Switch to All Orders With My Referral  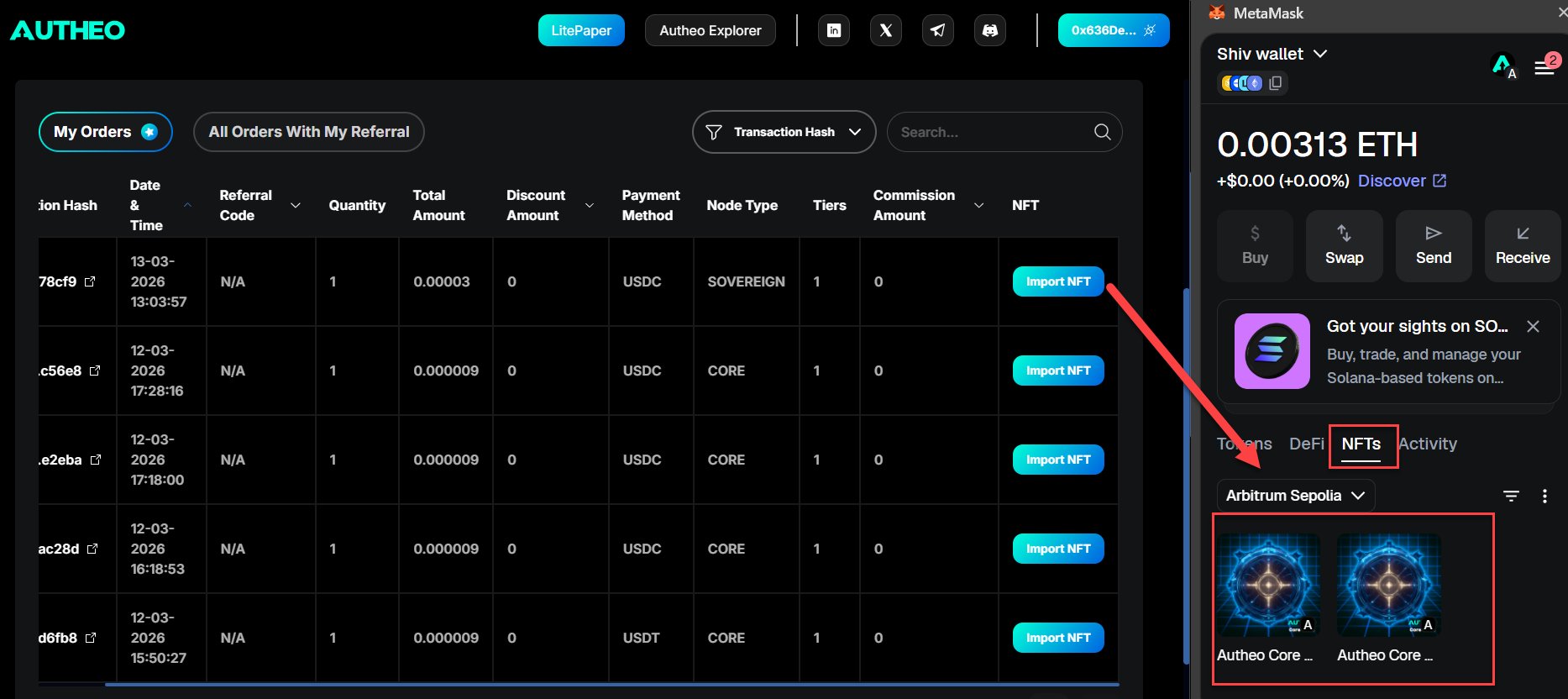309,132
